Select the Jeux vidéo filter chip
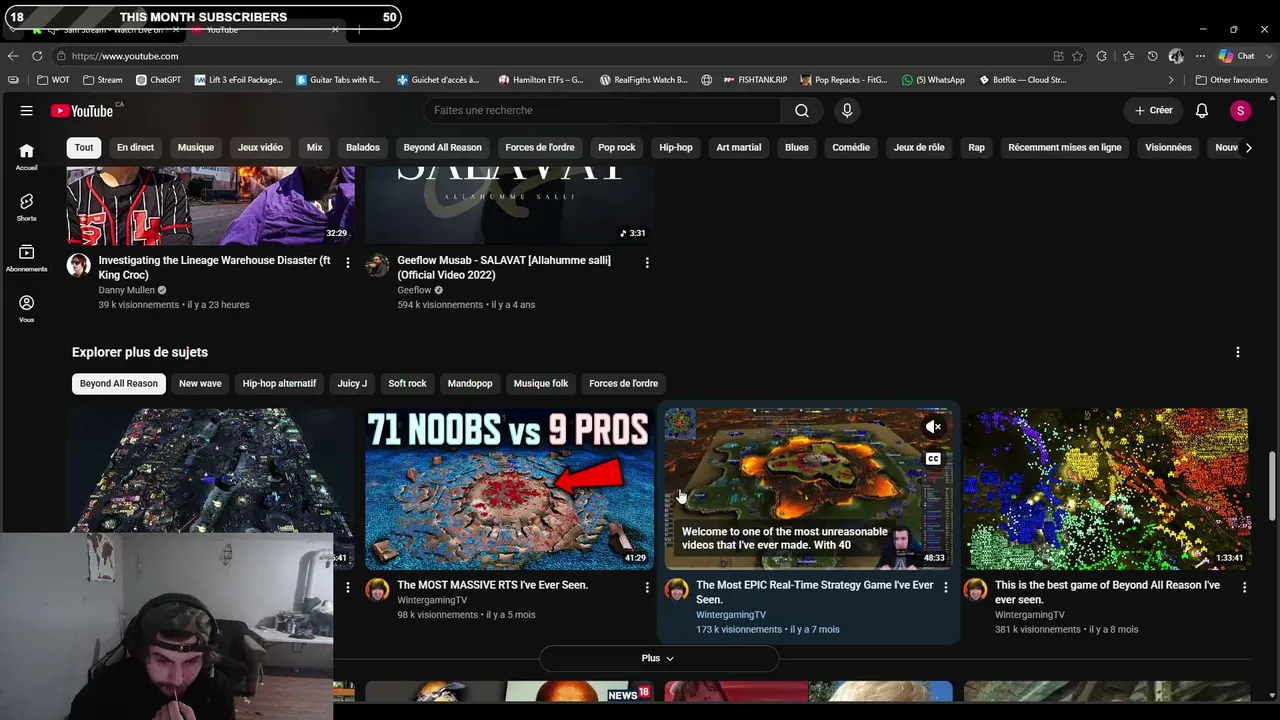 [260, 148]
